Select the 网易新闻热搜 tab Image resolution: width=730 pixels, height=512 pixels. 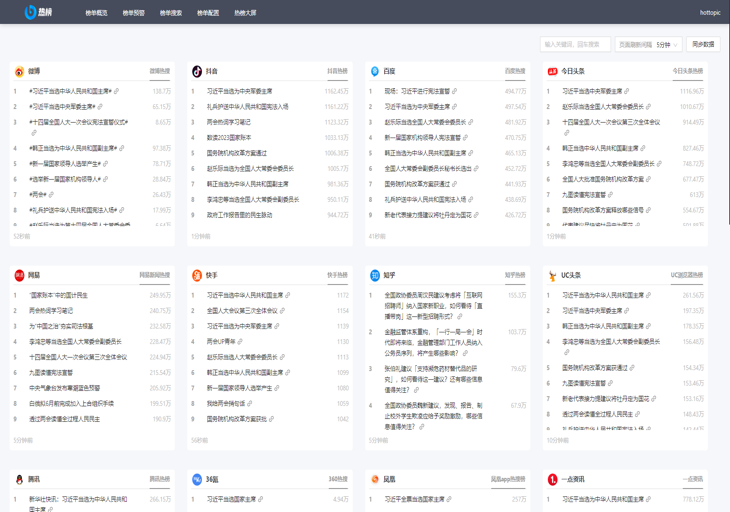click(x=155, y=275)
